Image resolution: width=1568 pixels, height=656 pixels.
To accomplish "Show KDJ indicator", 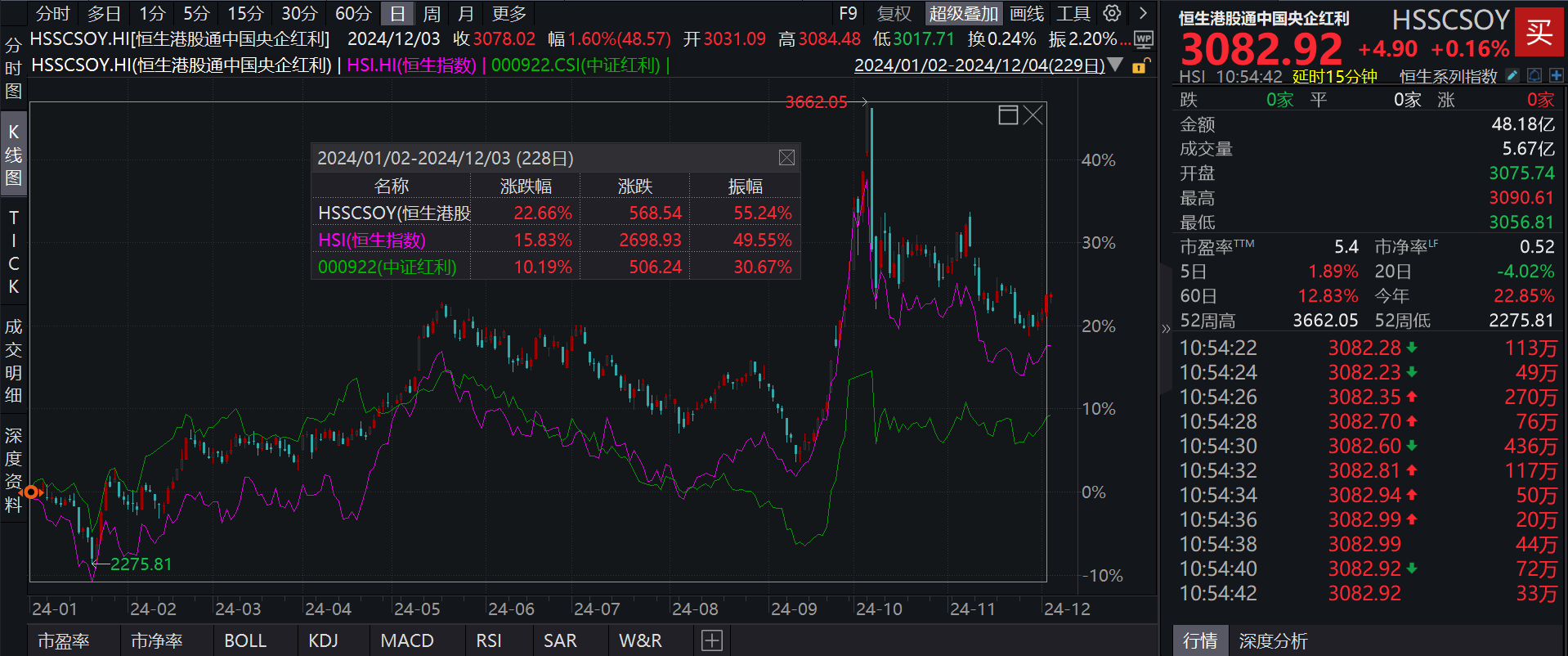I will click(323, 640).
